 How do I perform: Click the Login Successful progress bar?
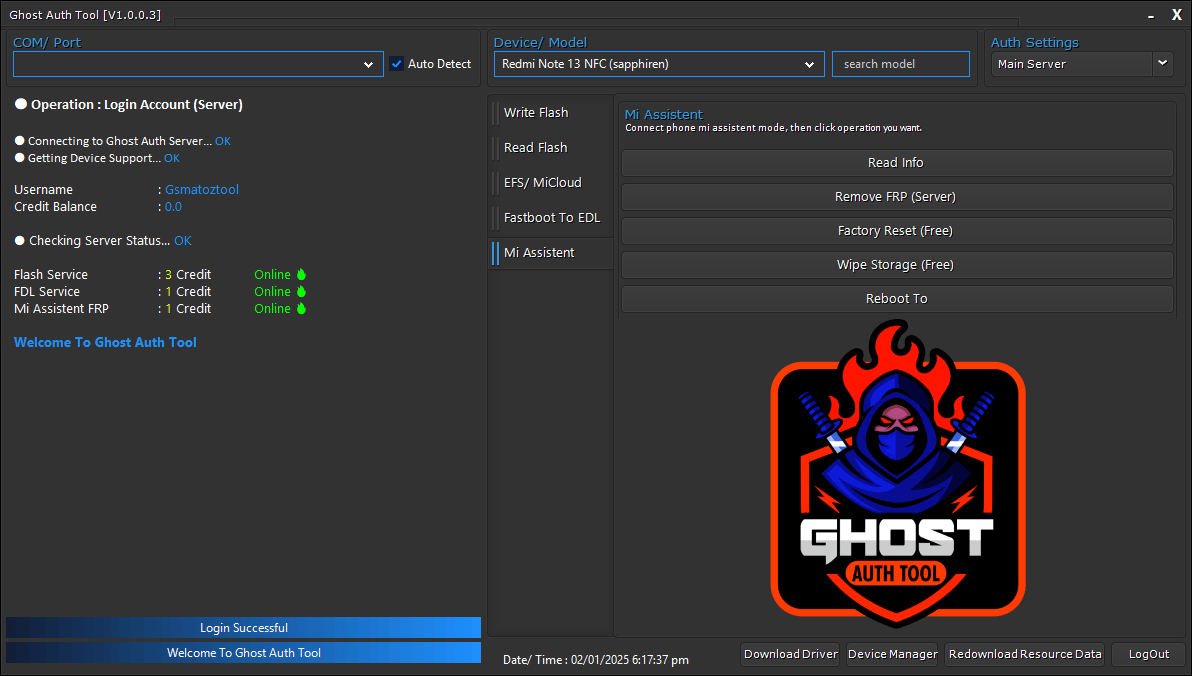243,628
